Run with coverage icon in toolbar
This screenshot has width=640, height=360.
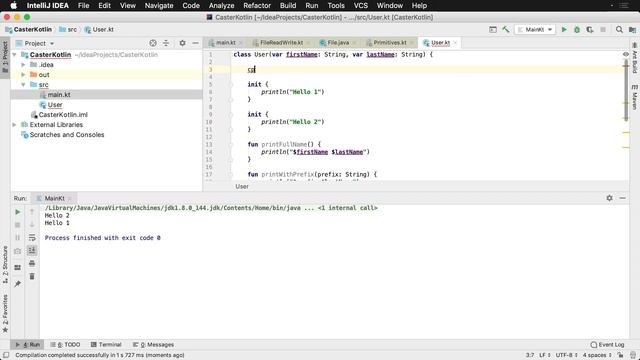tap(590, 29)
